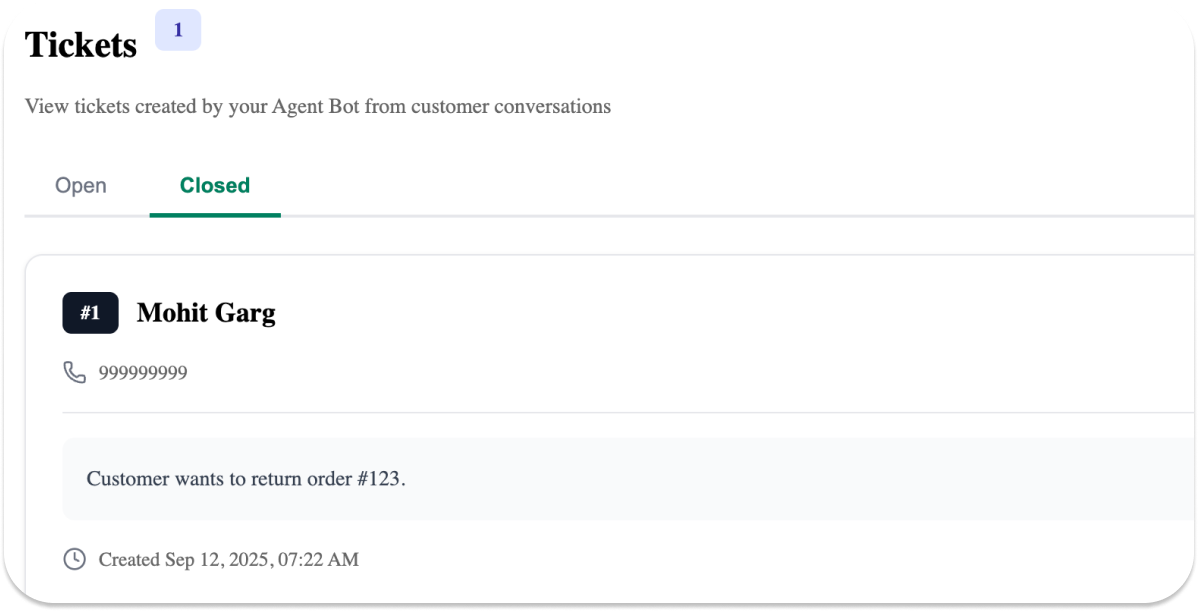Select the dark #1 label on the ticket
Screen dimensions: 1198x611
(90, 312)
